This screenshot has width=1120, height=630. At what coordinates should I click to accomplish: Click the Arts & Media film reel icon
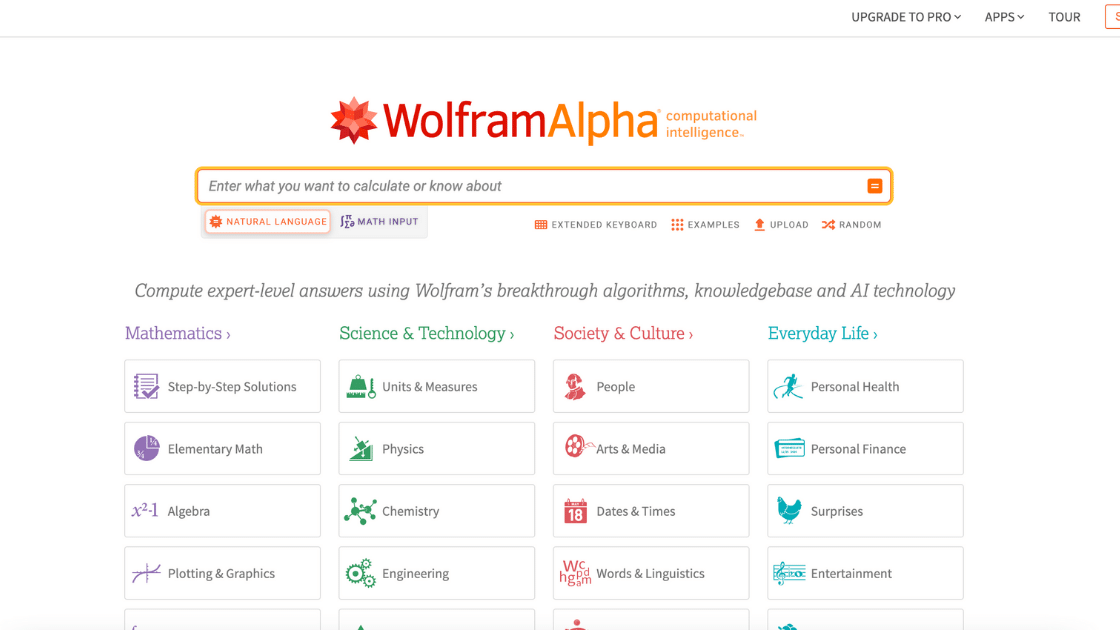(577, 446)
